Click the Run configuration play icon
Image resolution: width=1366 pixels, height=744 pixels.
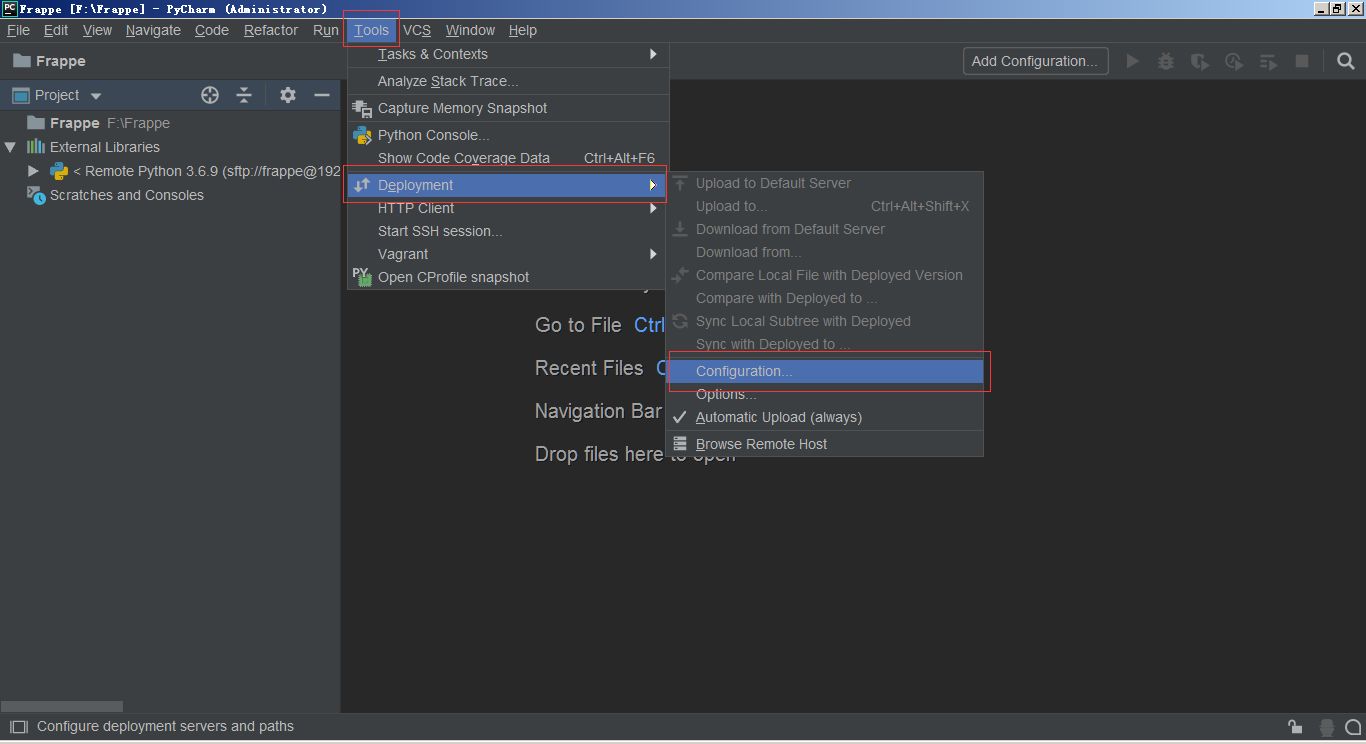click(x=1132, y=61)
